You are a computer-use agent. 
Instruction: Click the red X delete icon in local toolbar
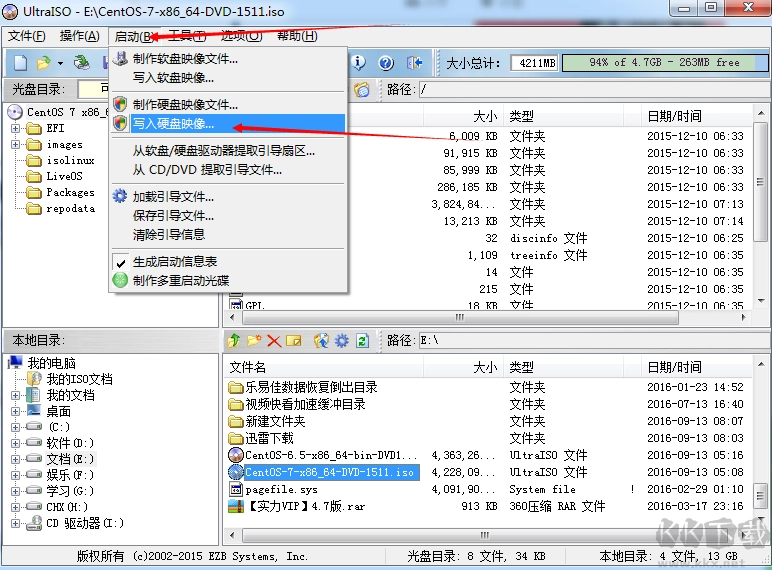pos(273,341)
